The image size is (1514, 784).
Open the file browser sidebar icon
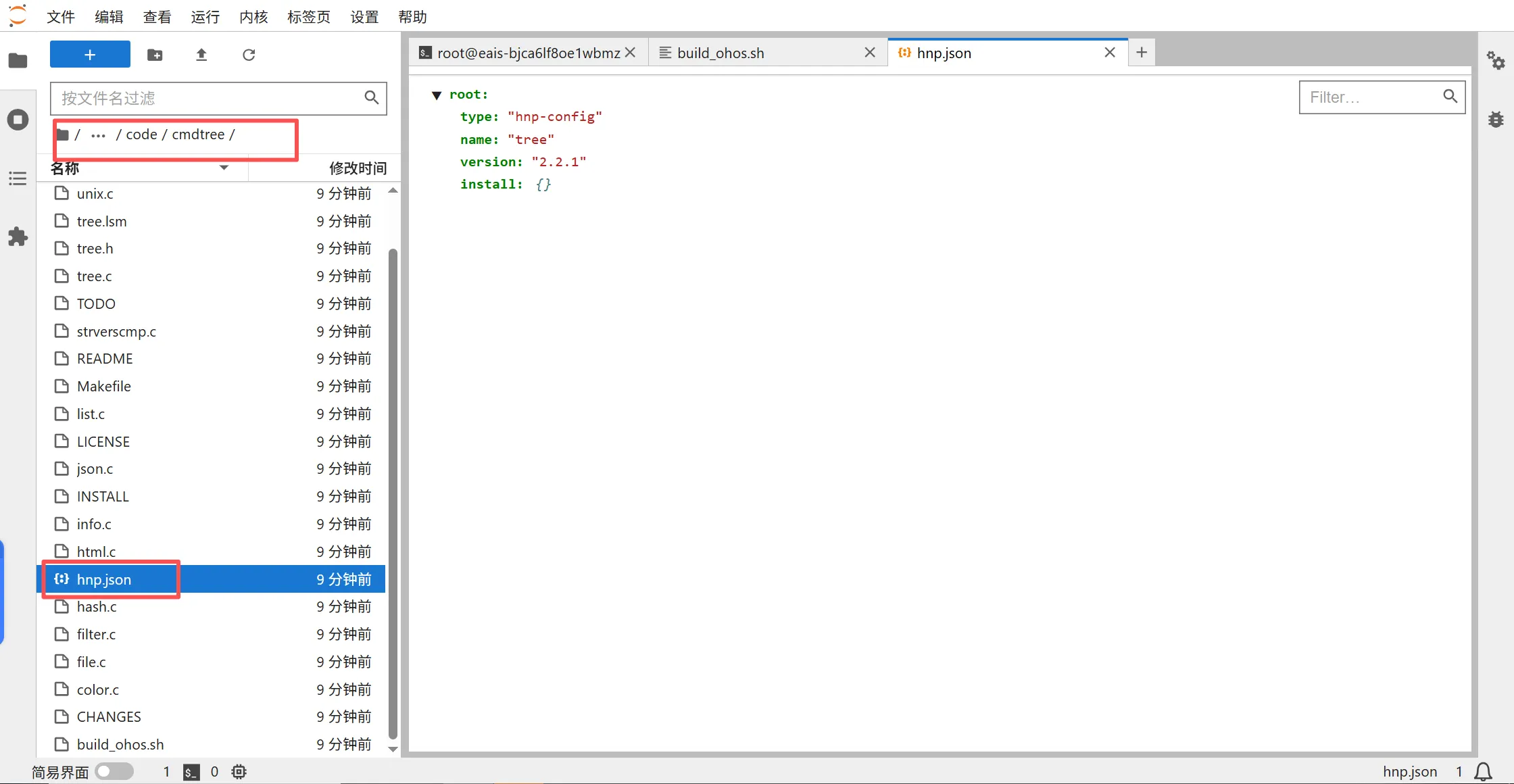click(18, 61)
